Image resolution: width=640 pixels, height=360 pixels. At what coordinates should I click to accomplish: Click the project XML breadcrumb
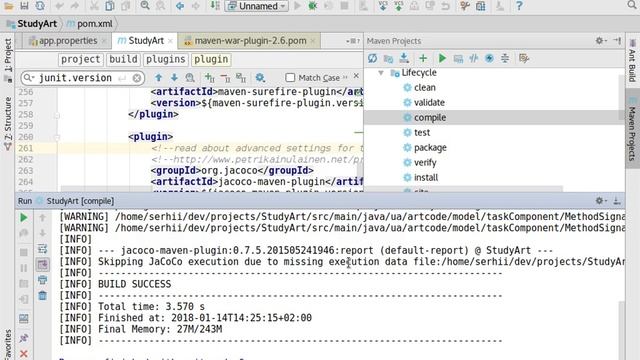(81, 59)
